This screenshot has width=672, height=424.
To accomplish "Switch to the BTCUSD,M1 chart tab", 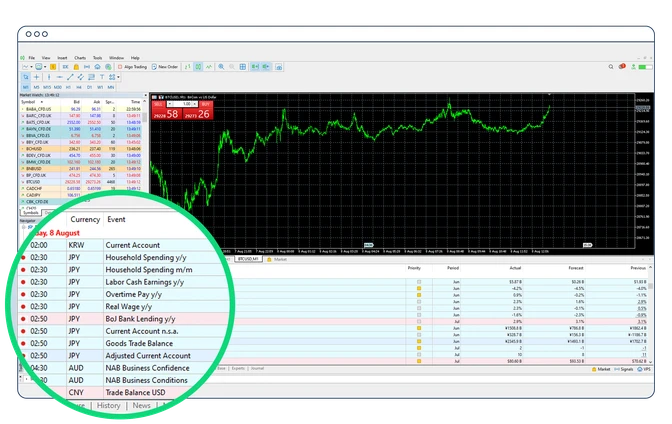I will [x=249, y=259].
